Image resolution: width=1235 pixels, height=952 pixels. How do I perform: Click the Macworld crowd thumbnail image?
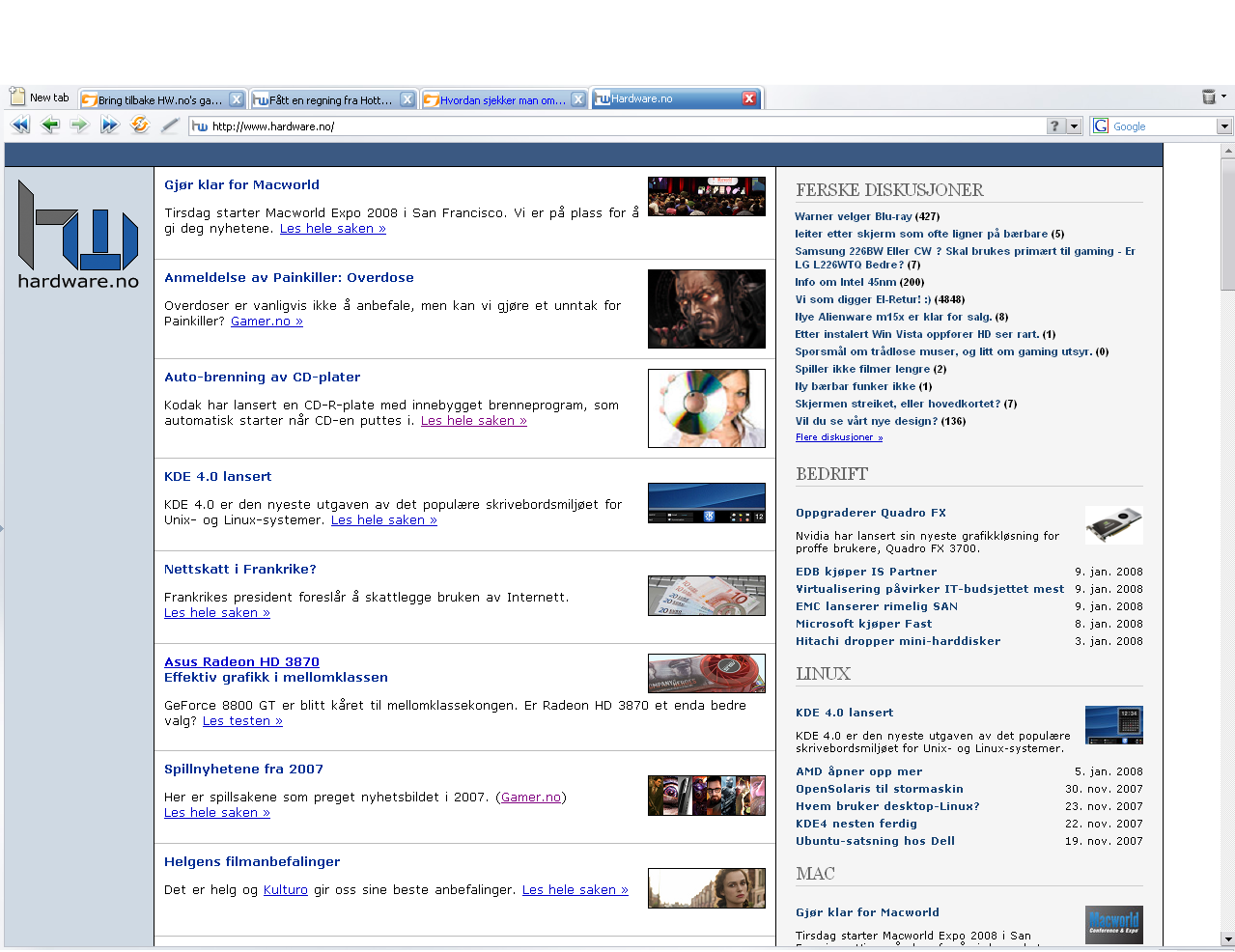tap(707, 196)
